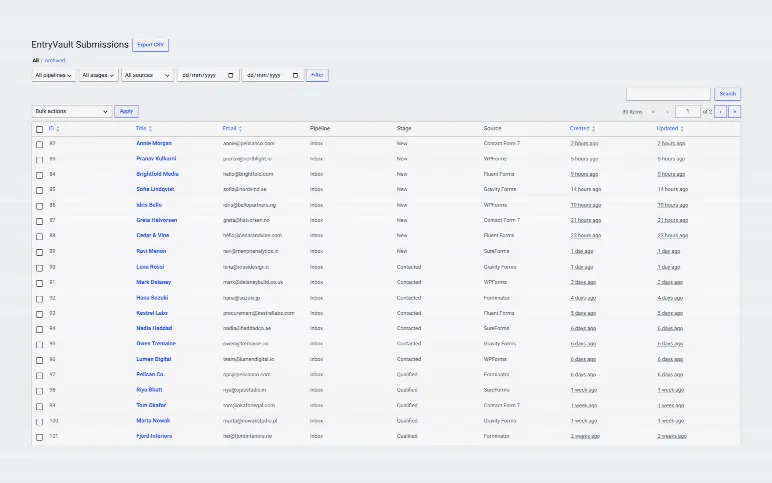This screenshot has height=483, width=772.
Task: Open the second date filter calendar picker
Action: pyautogui.click(x=295, y=75)
